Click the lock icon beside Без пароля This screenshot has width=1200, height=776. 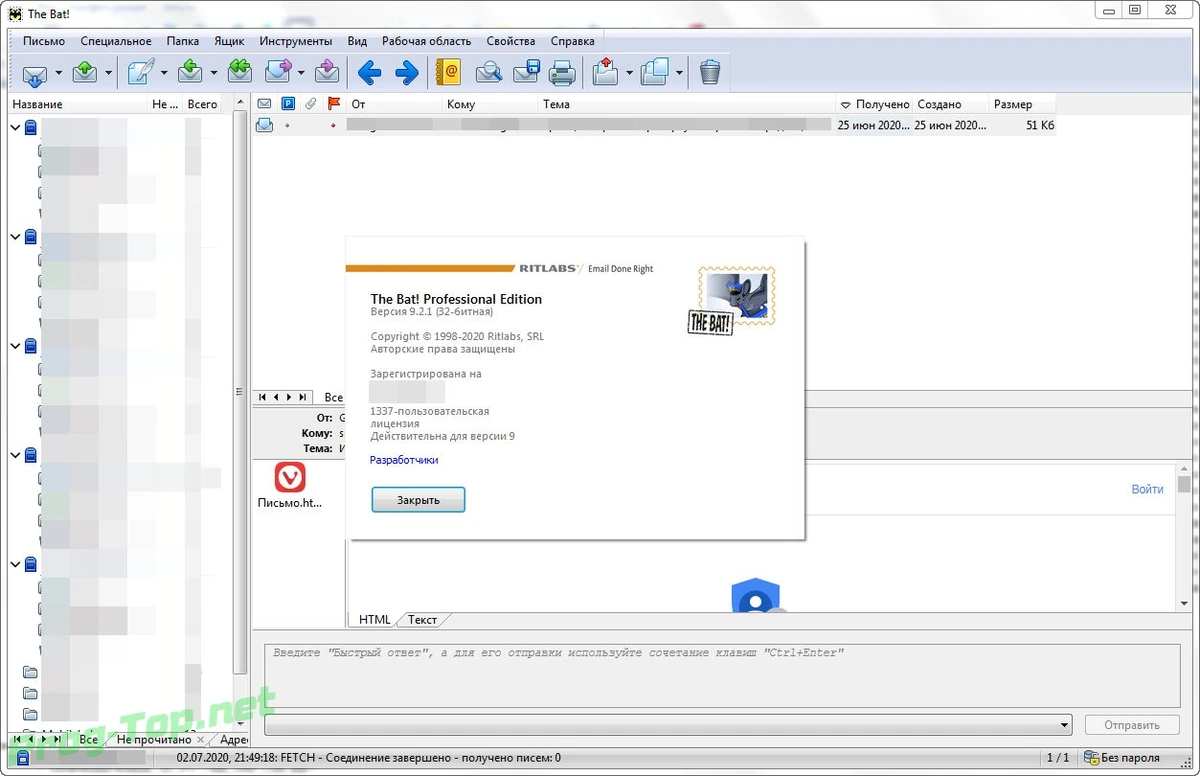[x=1092, y=757]
